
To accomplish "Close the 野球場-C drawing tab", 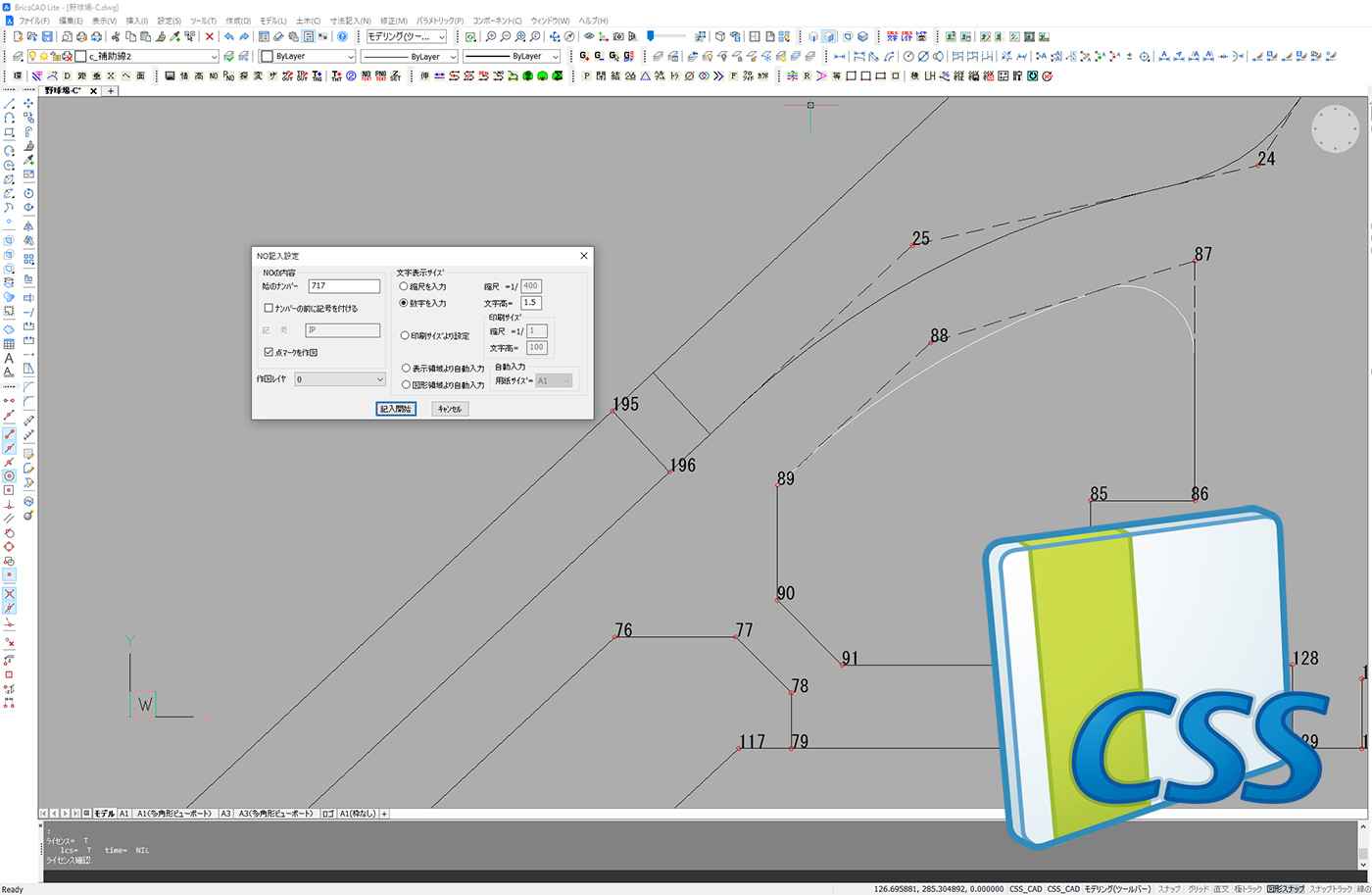I will [94, 90].
